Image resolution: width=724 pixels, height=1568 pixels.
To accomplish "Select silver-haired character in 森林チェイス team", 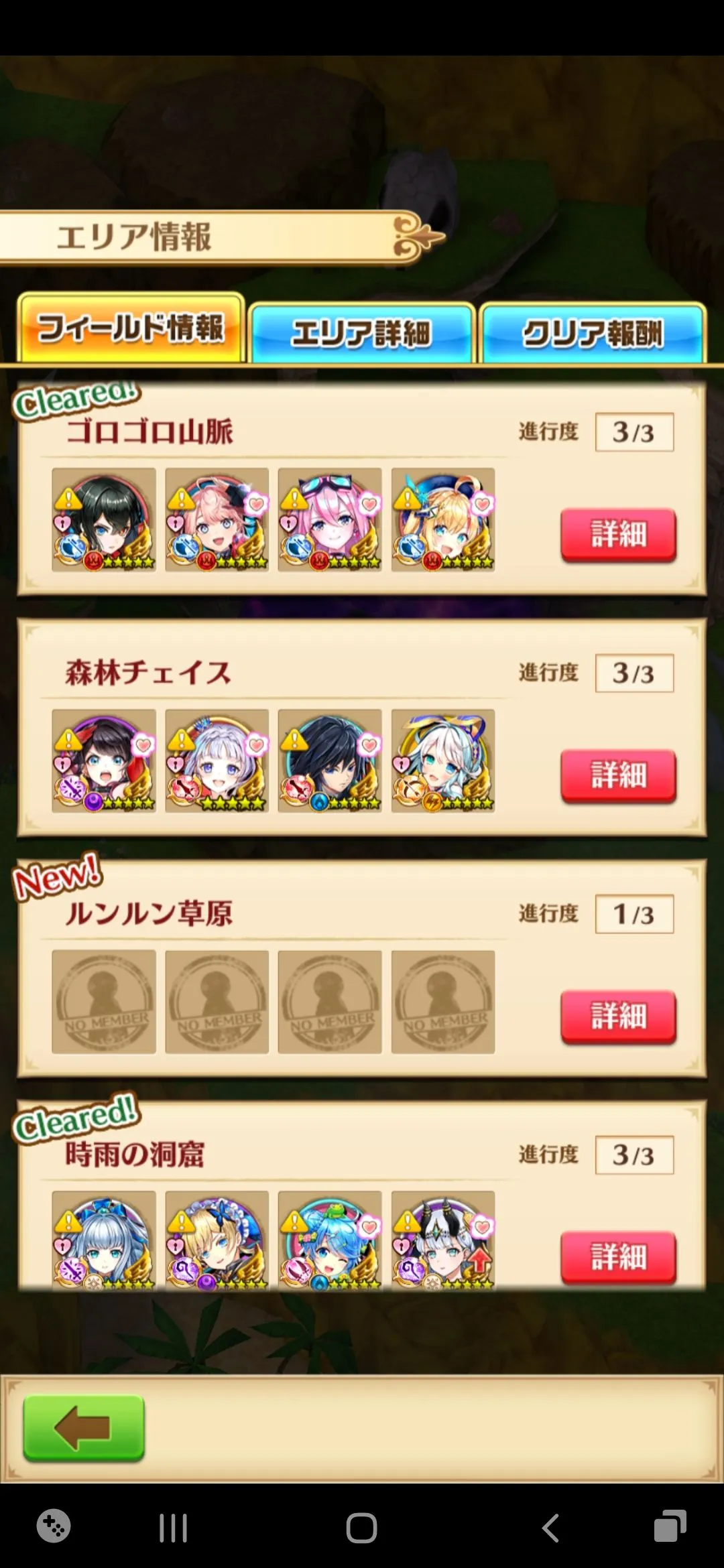I will click(217, 761).
